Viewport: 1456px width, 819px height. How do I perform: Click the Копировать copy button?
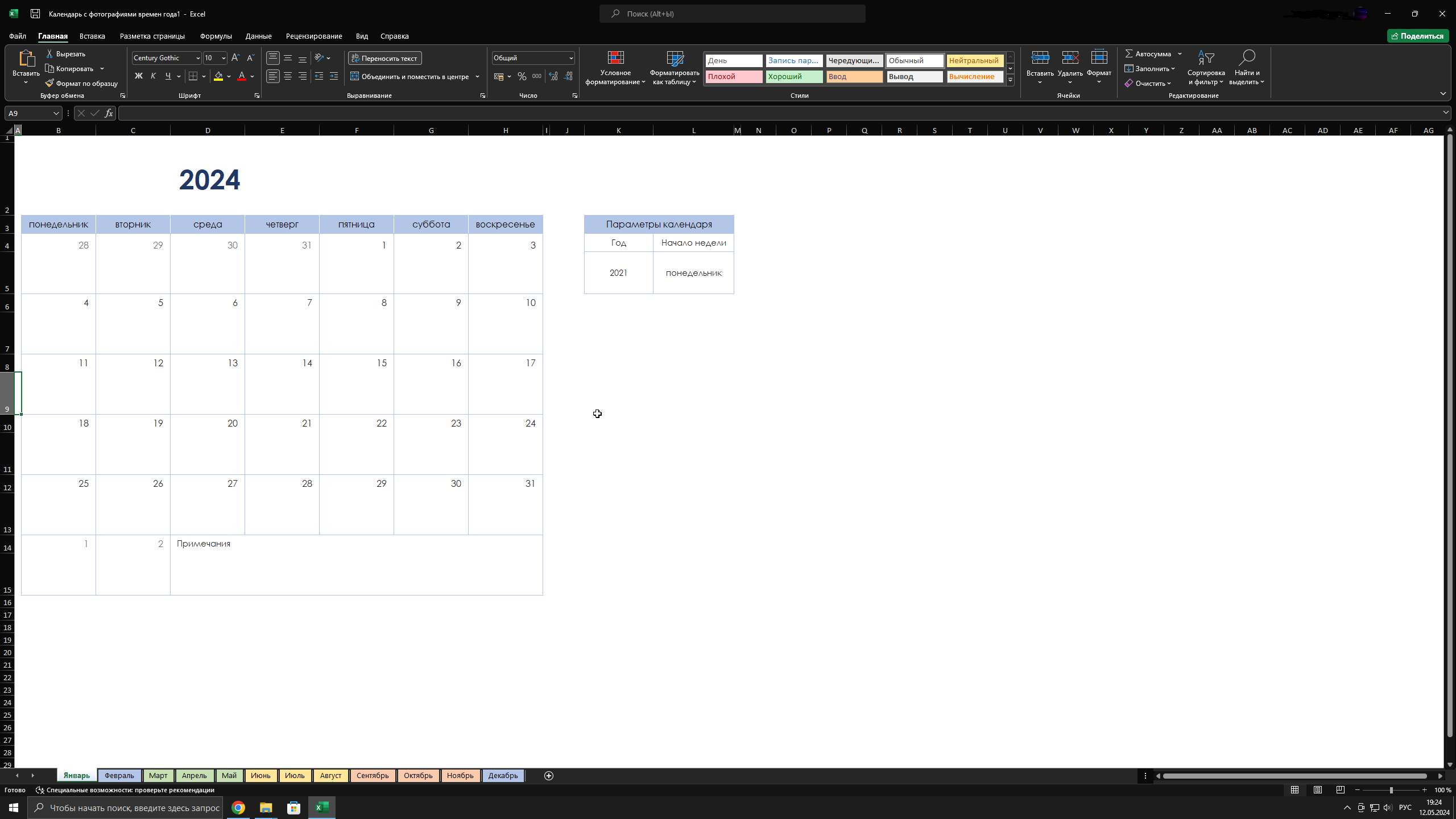69,68
